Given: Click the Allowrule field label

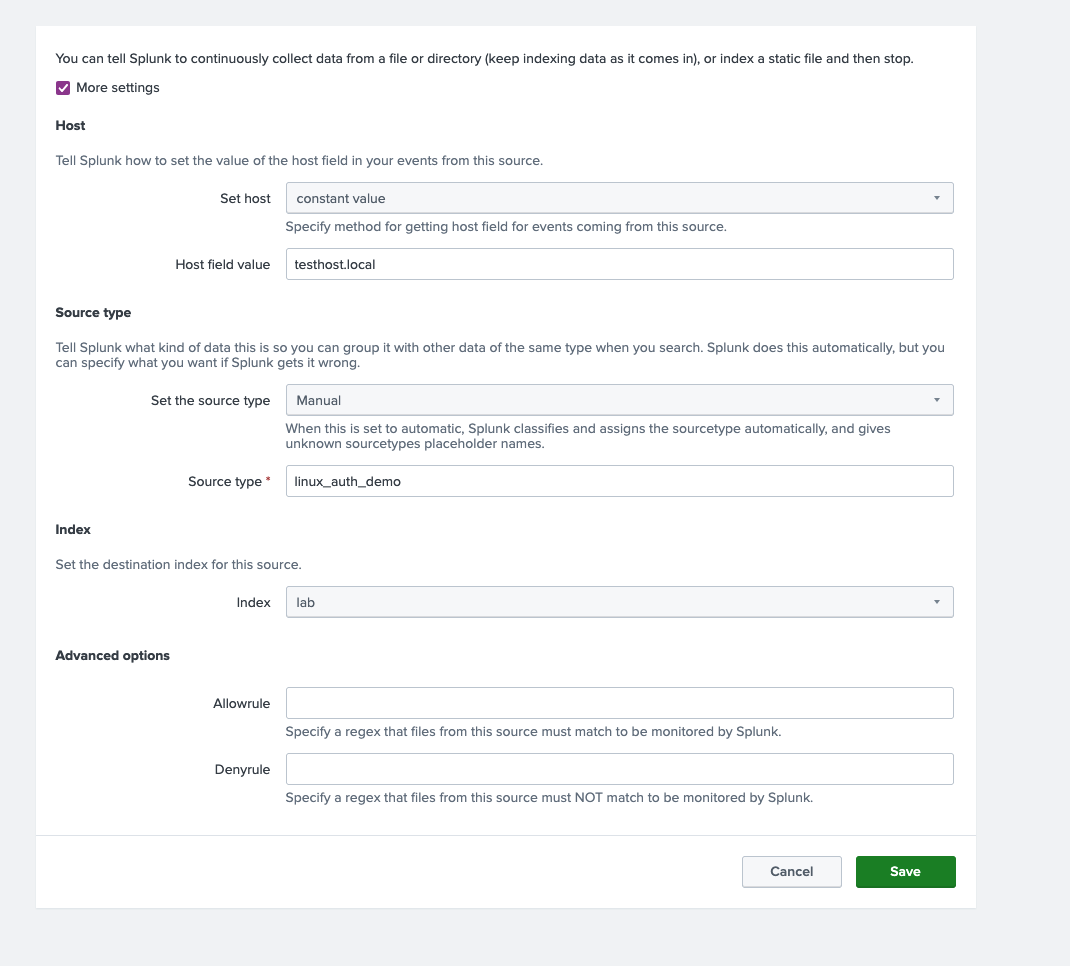Looking at the screenshot, I should click(241, 704).
